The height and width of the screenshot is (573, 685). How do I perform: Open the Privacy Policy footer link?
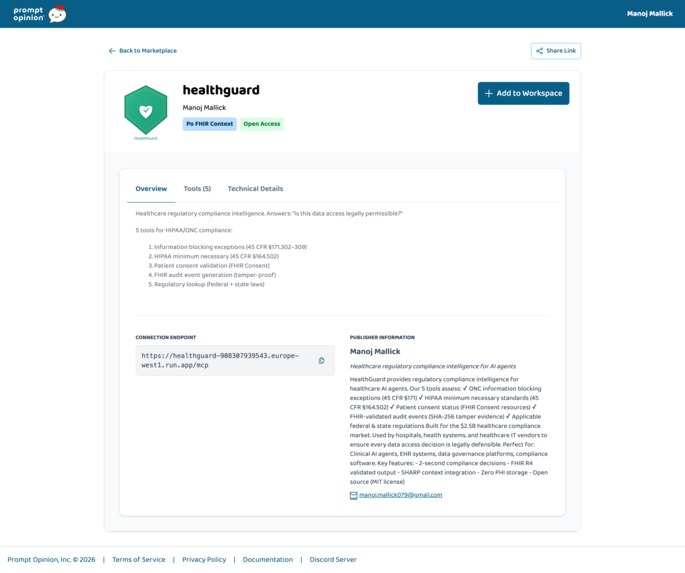[x=204, y=559]
